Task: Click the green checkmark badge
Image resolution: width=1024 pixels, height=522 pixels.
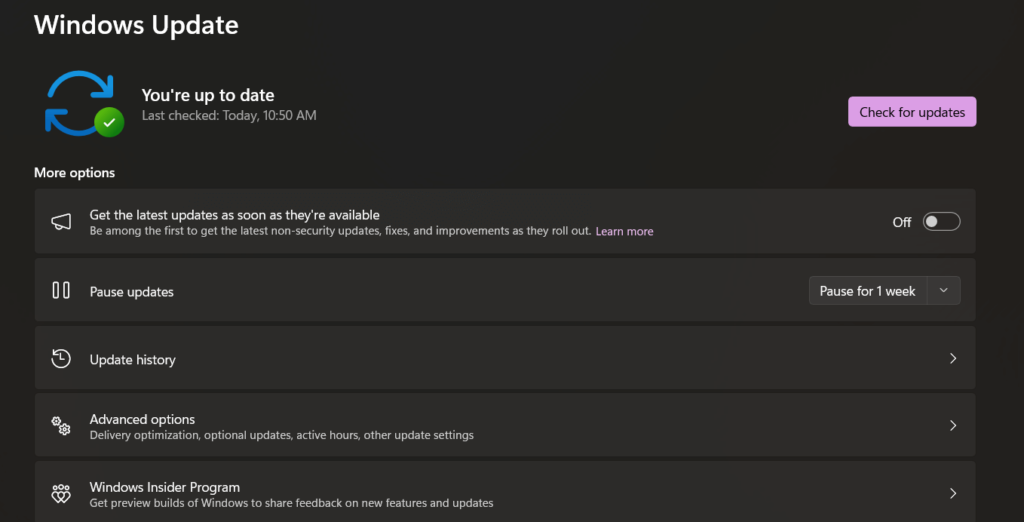Action: coord(109,122)
